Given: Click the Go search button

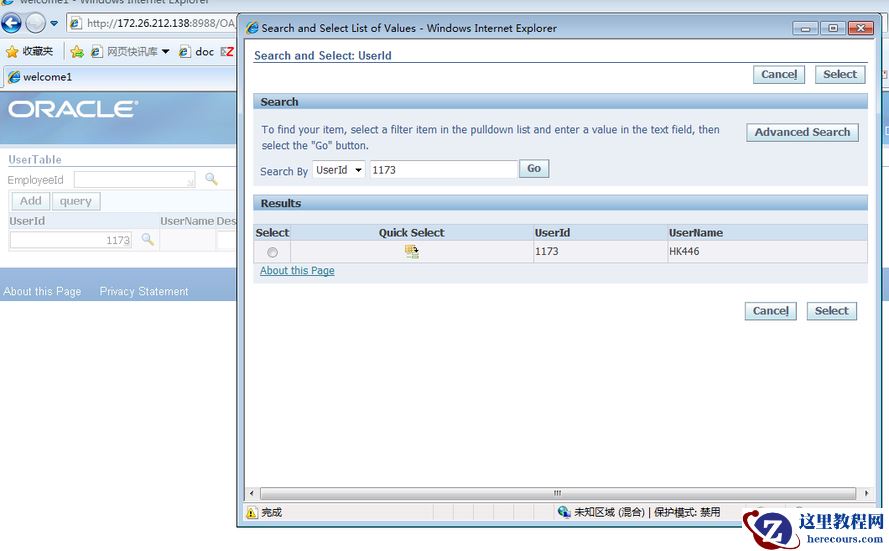Looking at the screenshot, I should tap(534, 168).
